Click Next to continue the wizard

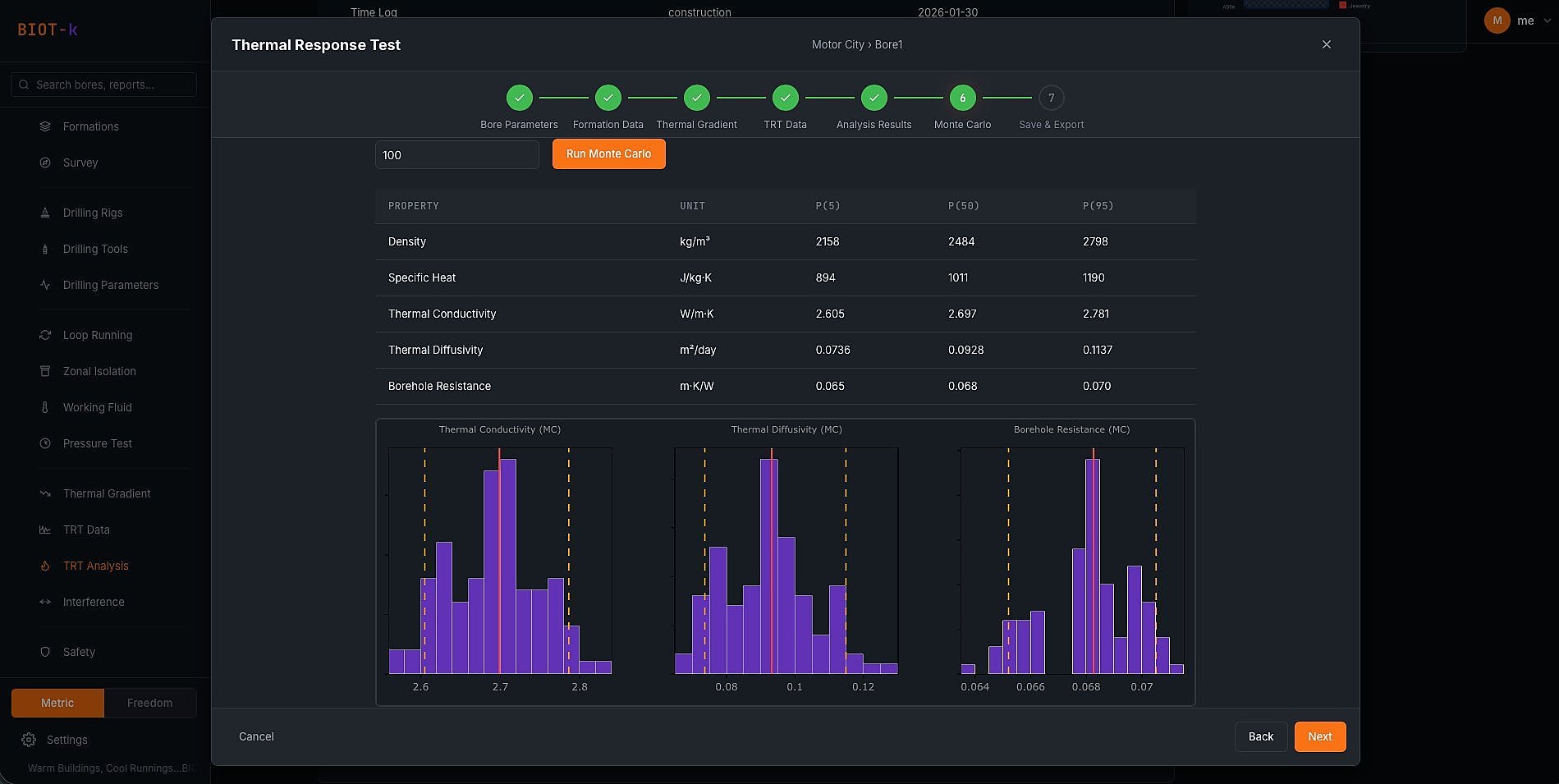tap(1319, 736)
